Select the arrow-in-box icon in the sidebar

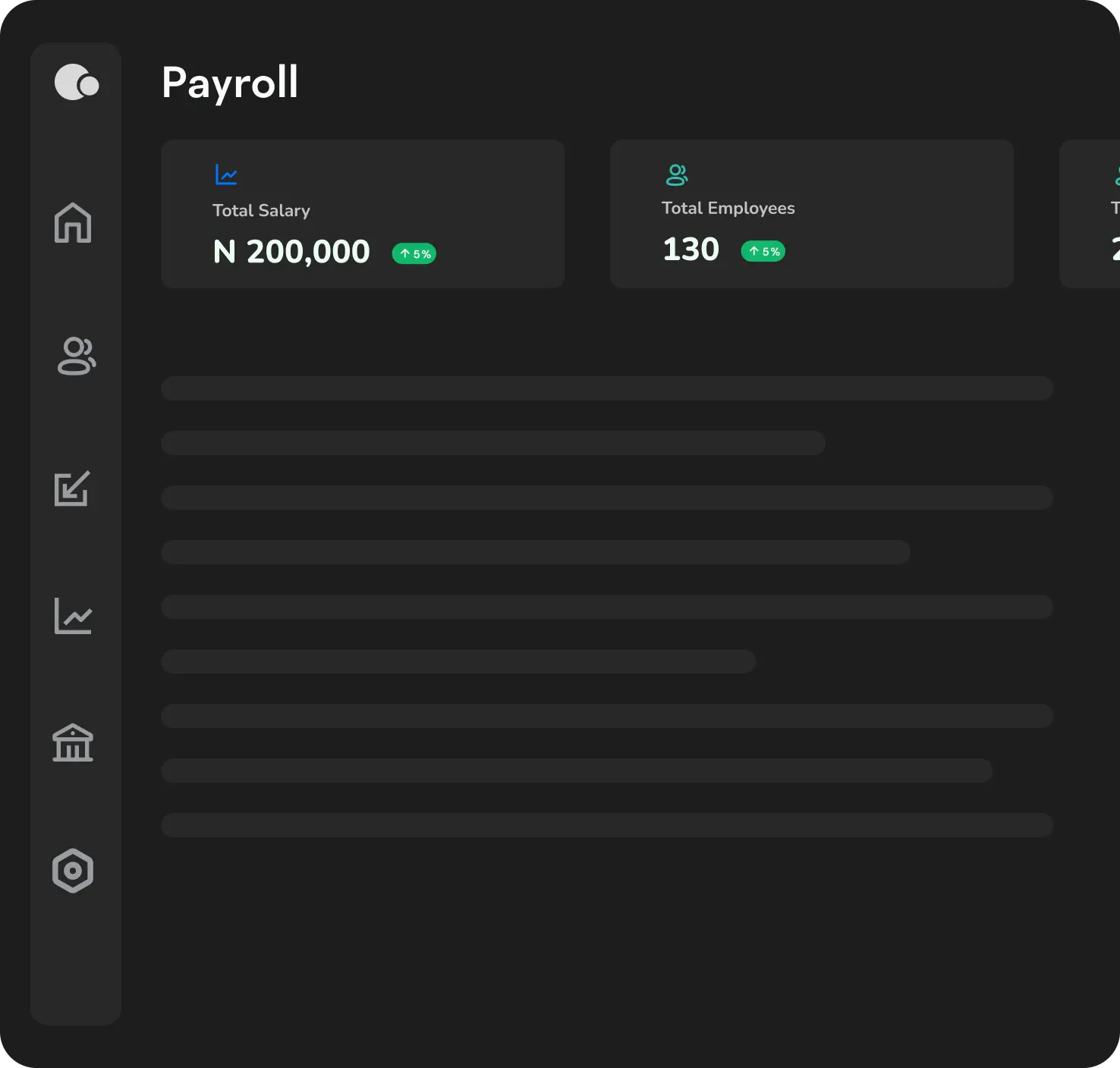[72, 488]
